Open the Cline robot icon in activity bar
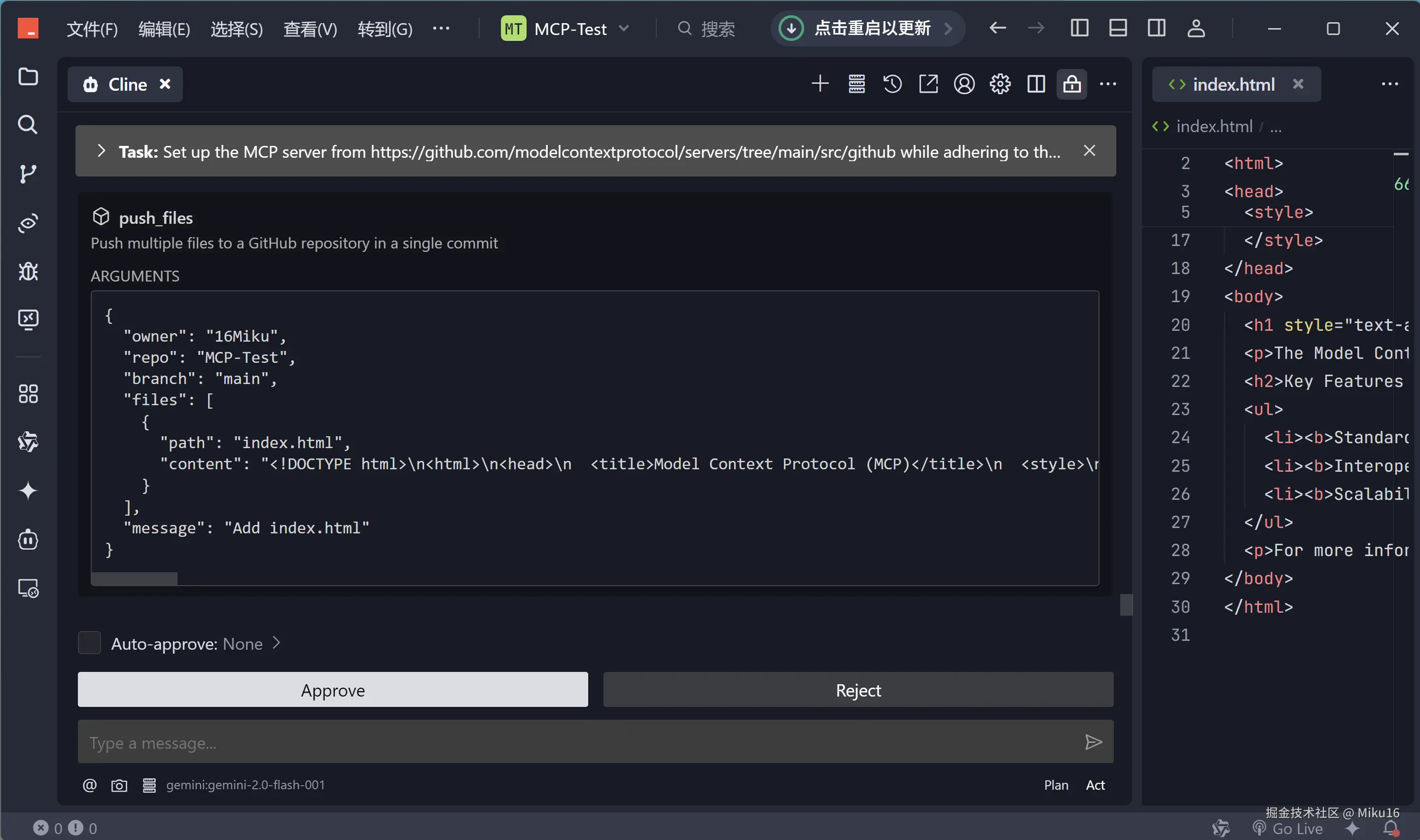This screenshot has height=840, width=1420. pyautogui.click(x=28, y=539)
